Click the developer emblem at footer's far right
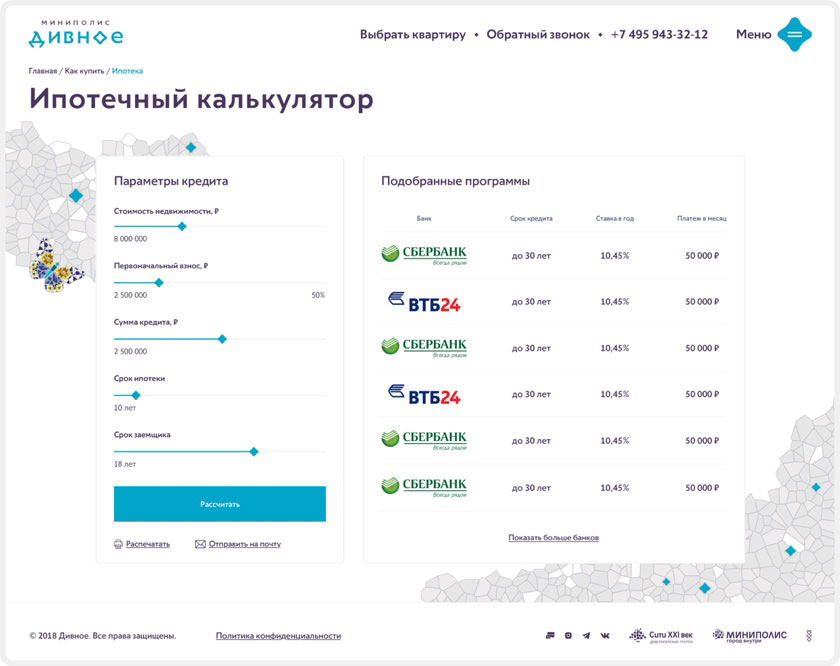This screenshot has height=666, width=840. tap(809, 635)
